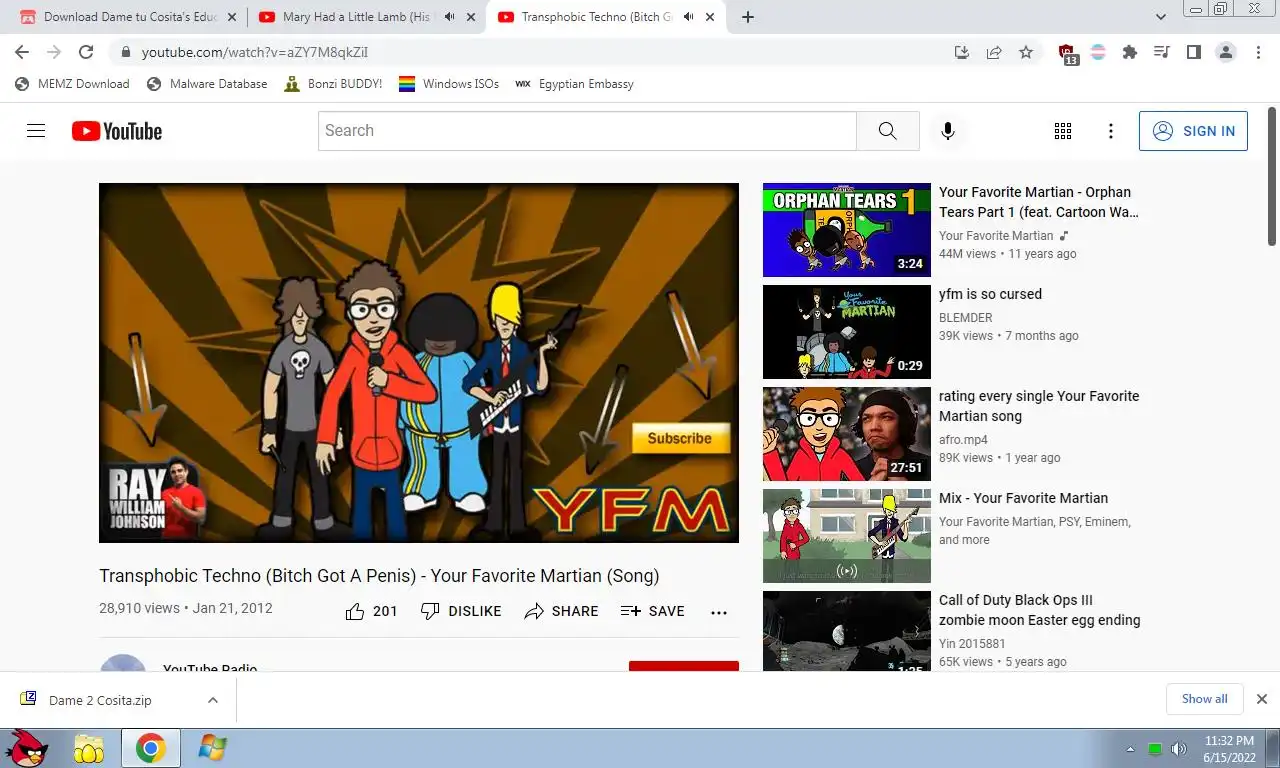Click the SIGN IN button
This screenshot has height=768, width=1280.
tap(1193, 131)
